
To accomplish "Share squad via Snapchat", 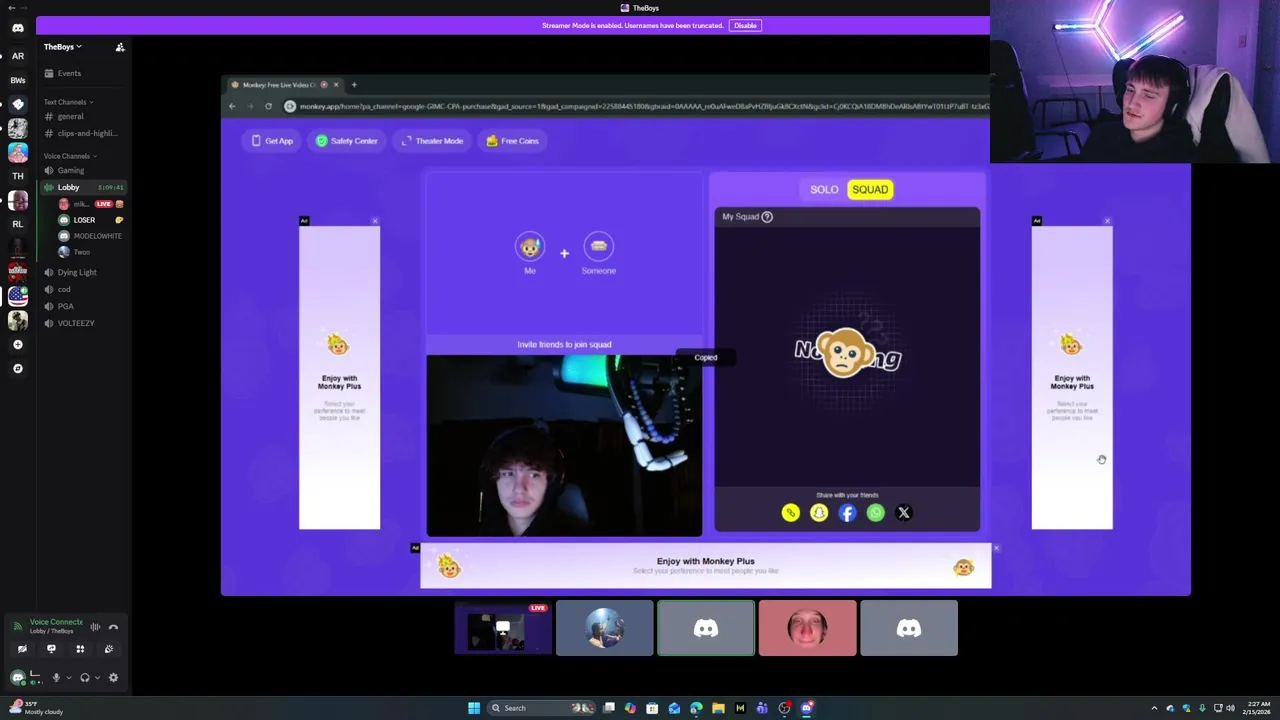I will click(819, 513).
